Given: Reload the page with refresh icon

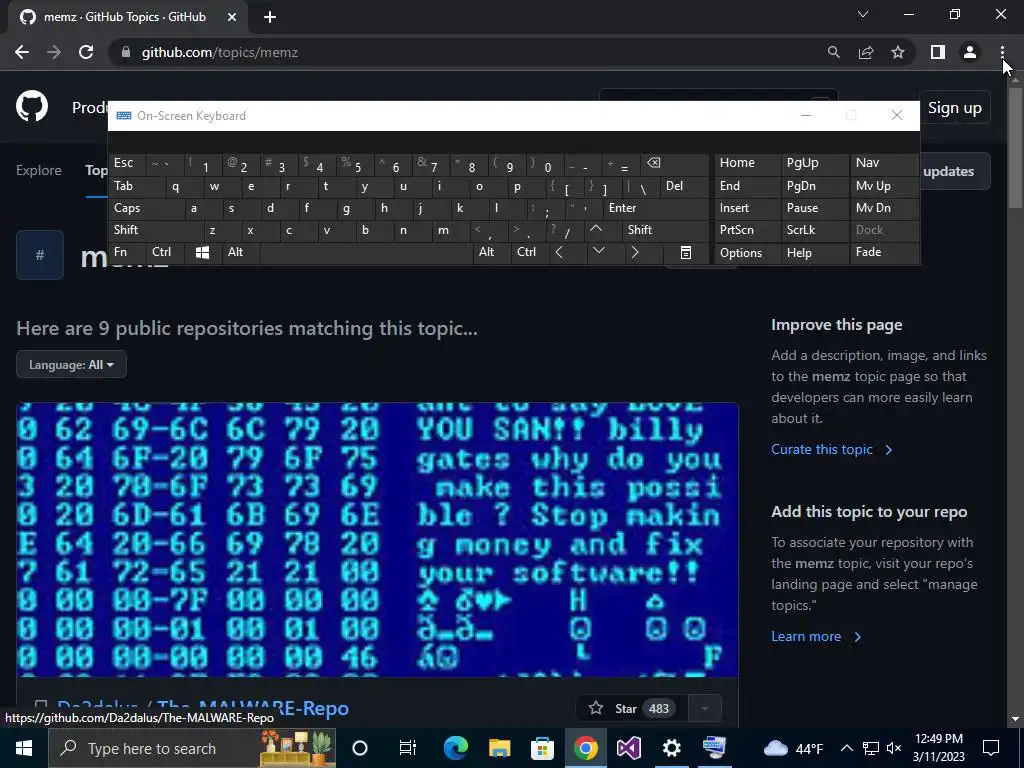Looking at the screenshot, I should [x=86, y=52].
